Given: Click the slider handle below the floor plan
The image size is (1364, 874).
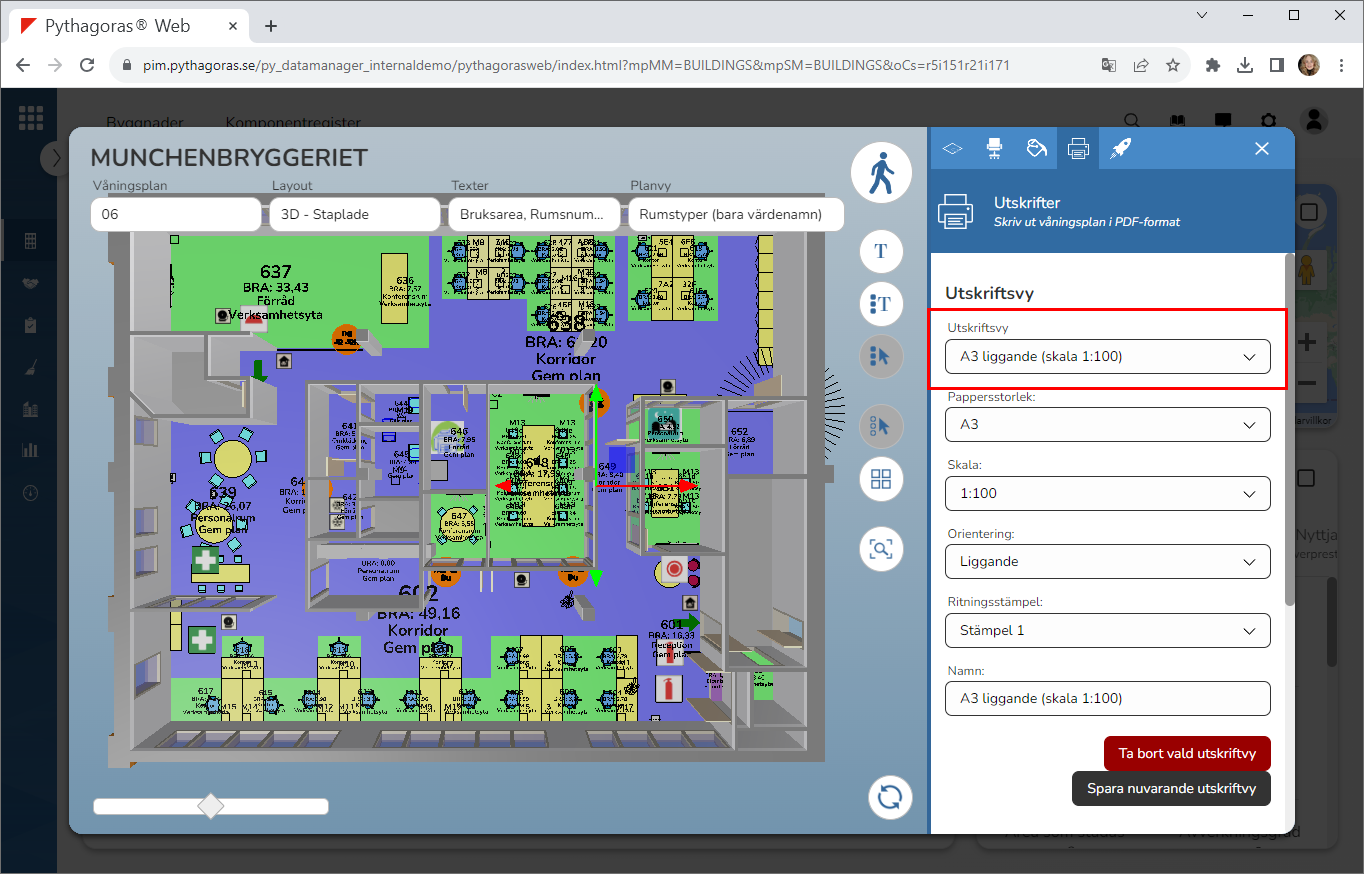Looking at the screenshot, I should [x=211, y=806].
